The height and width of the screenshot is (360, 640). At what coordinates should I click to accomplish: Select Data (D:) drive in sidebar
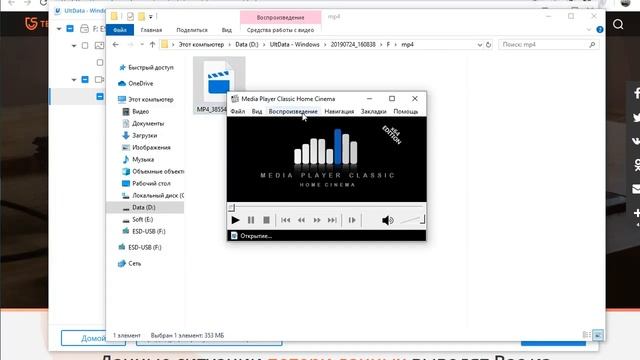[145, 207]
